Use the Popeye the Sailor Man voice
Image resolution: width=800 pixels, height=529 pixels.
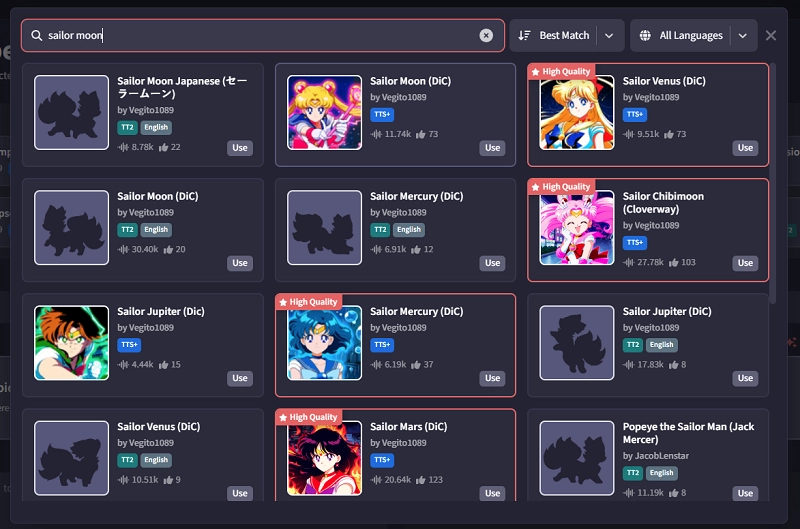point(745,493)
